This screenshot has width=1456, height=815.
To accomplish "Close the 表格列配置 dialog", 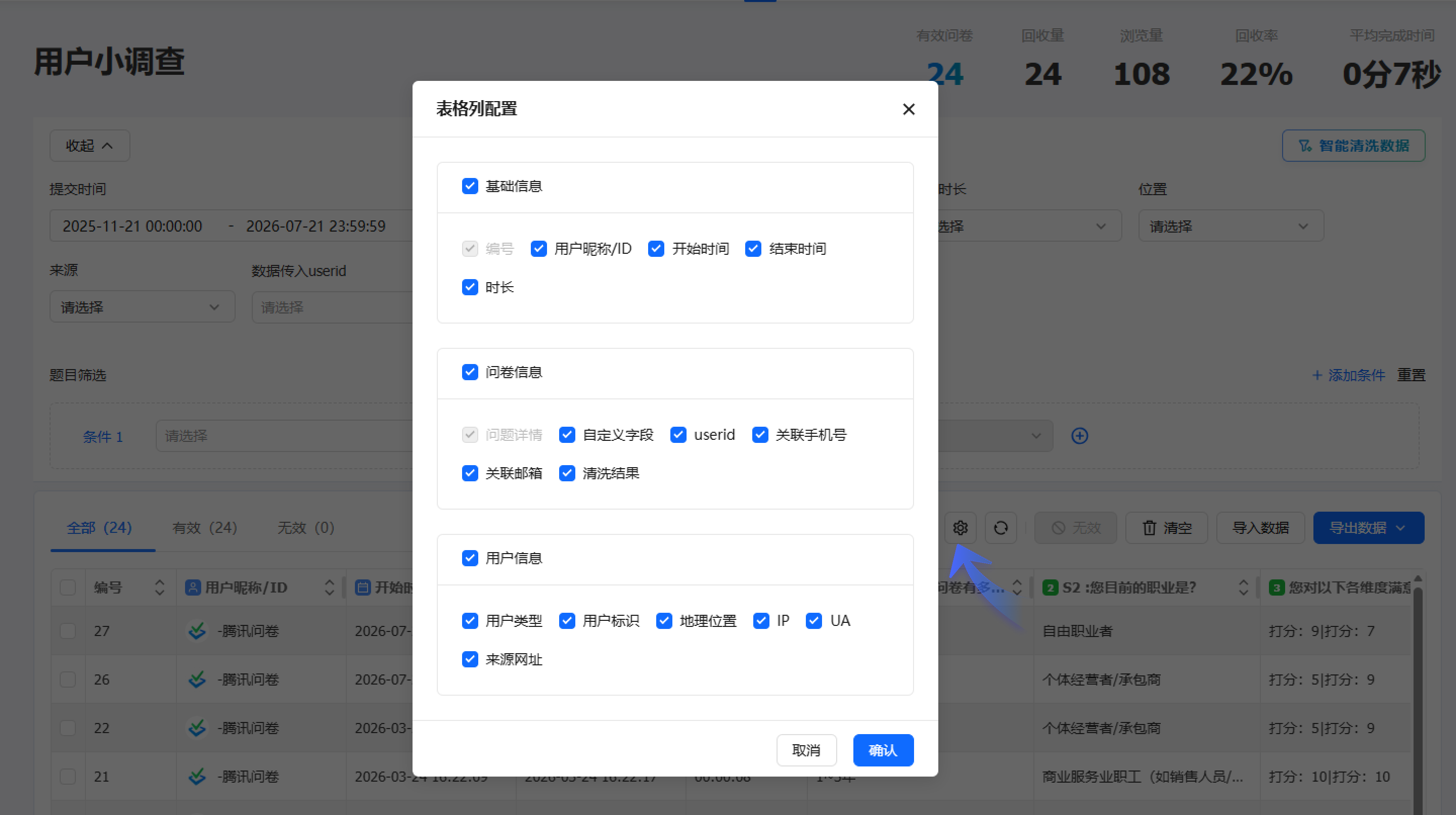I will tap(908, 109).
